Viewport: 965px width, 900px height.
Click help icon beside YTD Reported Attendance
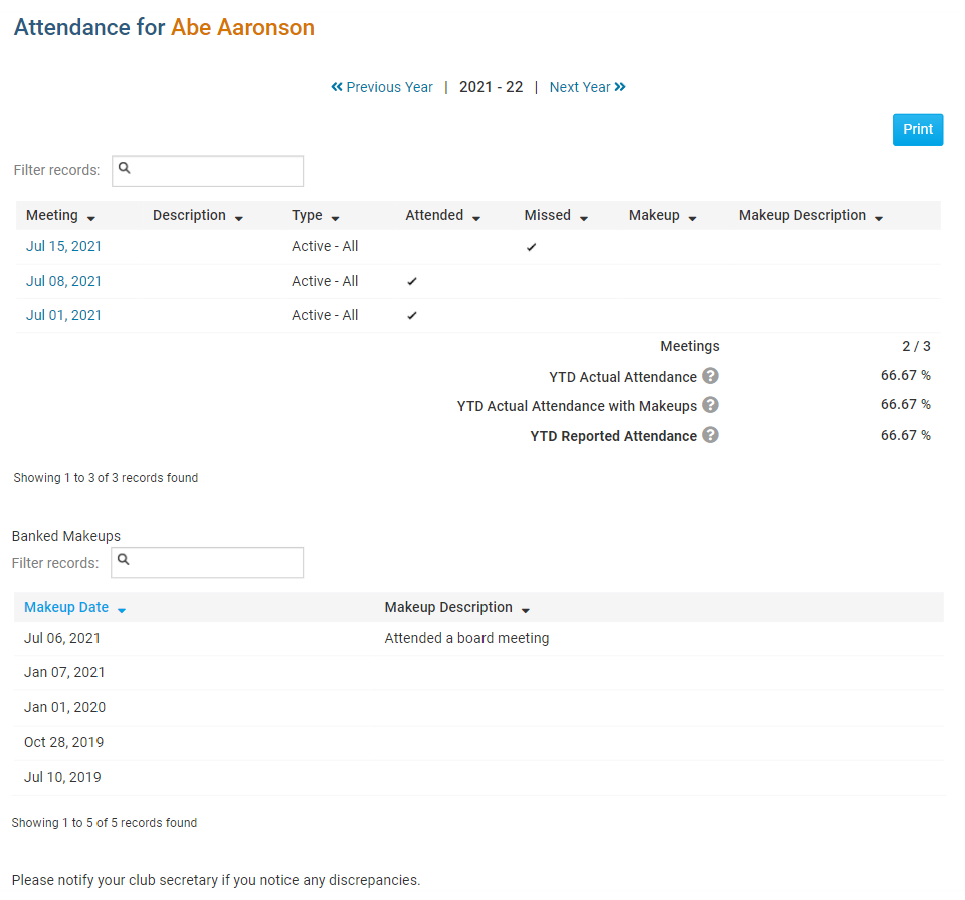(x=710, y=435)
